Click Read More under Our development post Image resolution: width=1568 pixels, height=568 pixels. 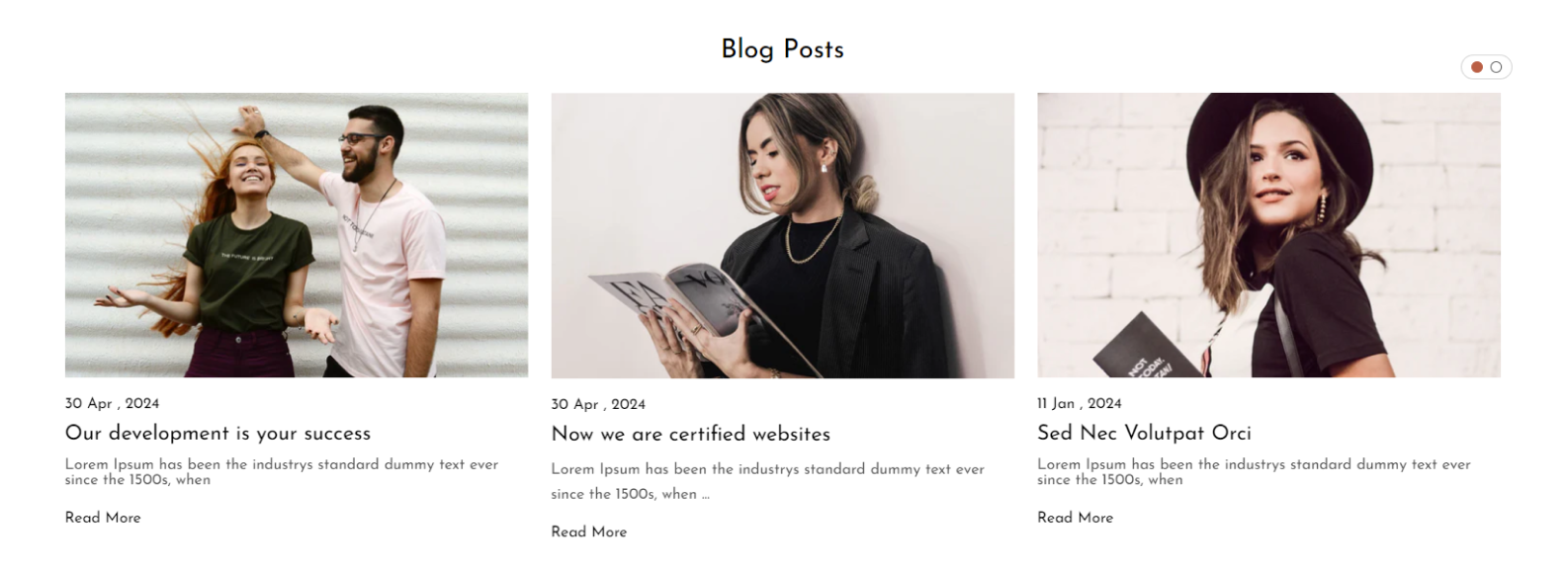tap(103, 518)
